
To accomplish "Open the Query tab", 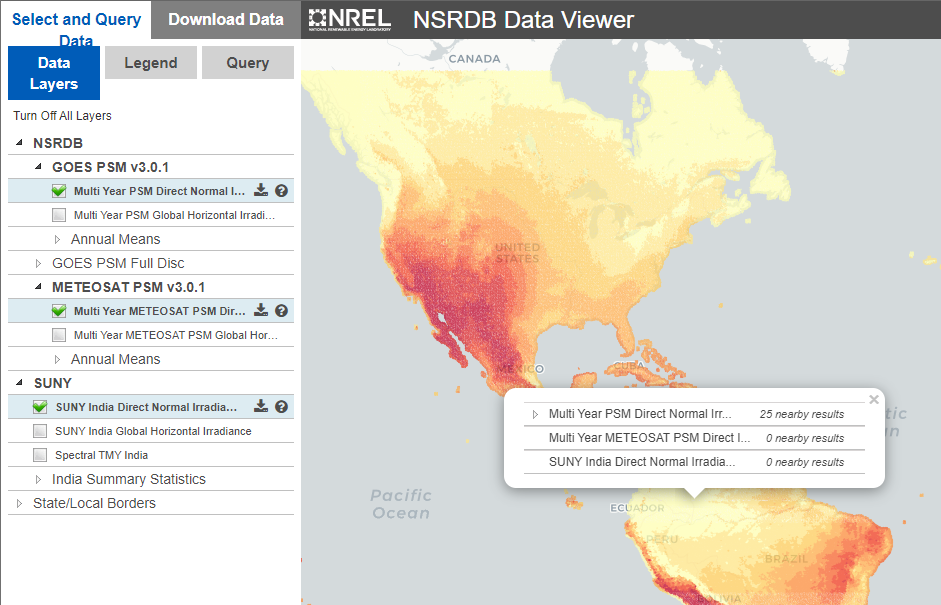I will click(247, 62).
